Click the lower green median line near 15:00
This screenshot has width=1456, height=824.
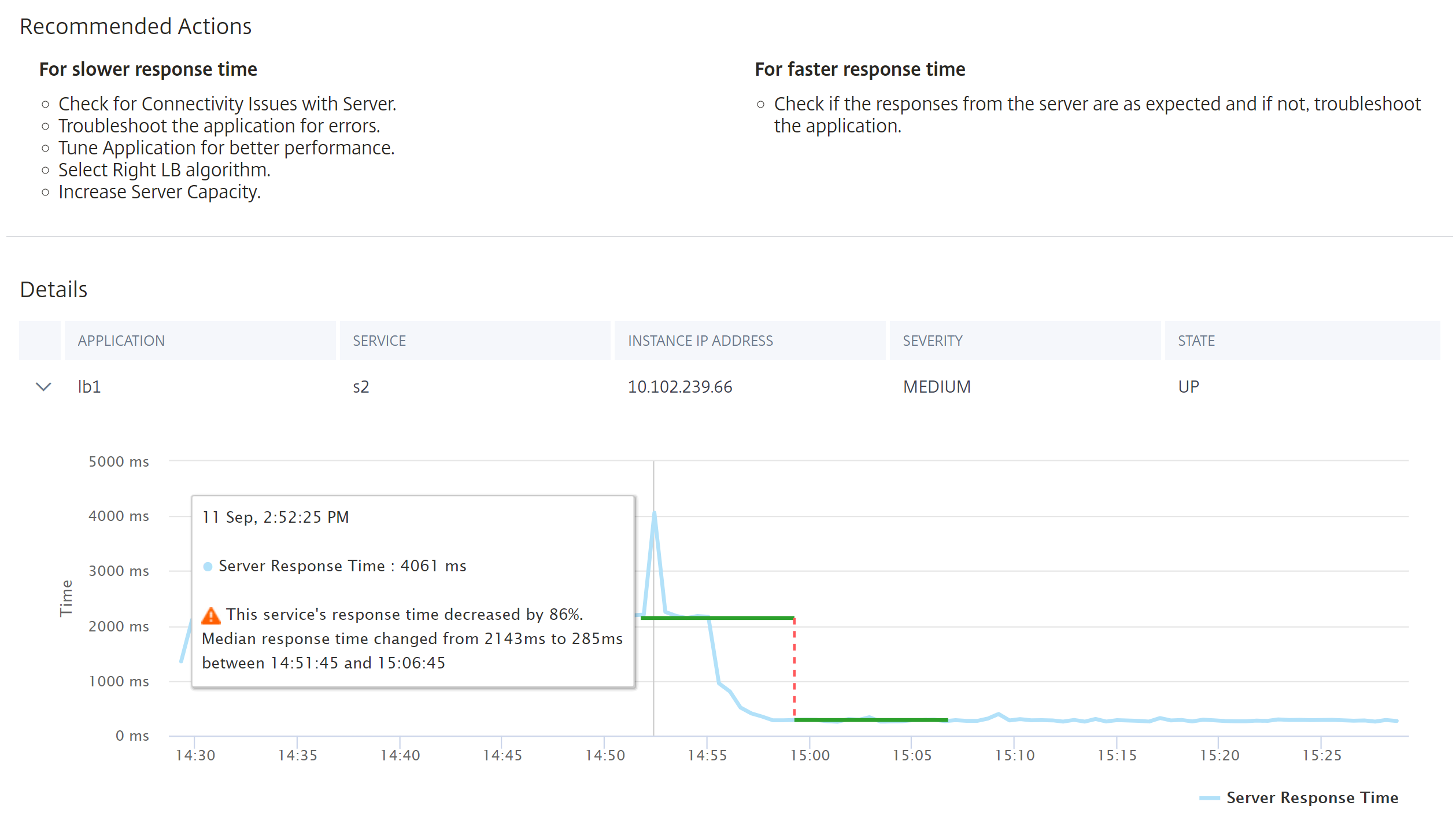(x=870, y=720)
